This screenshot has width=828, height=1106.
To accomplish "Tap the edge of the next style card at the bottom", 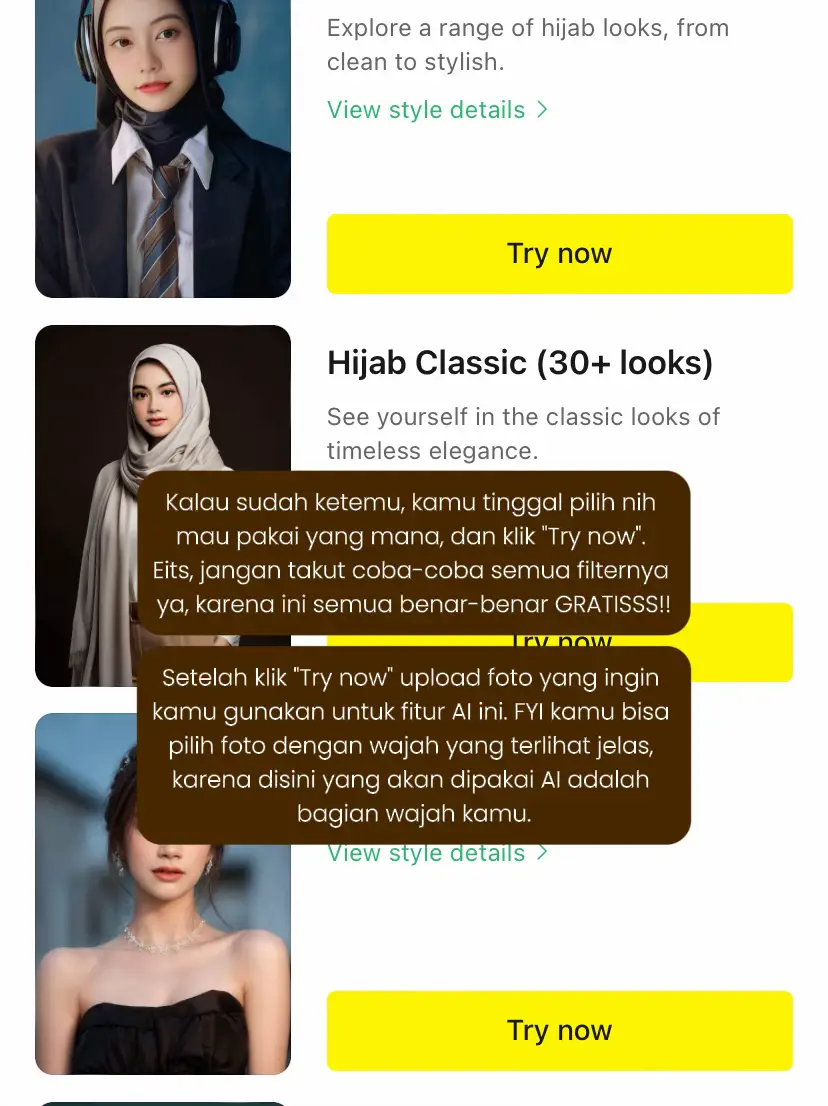I will pyautogui.click(x=163, y=1103).
